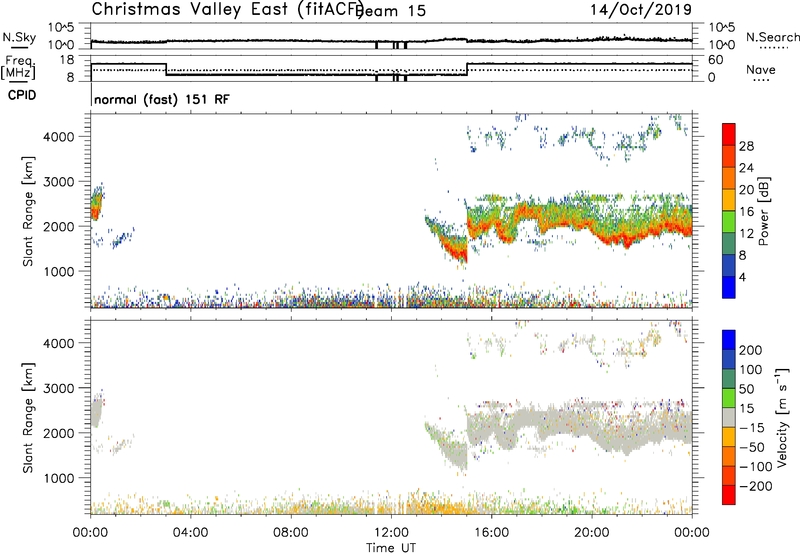Click the 04:00 time tick label
This screenshot has height=554, width=800.
[190, 533]
